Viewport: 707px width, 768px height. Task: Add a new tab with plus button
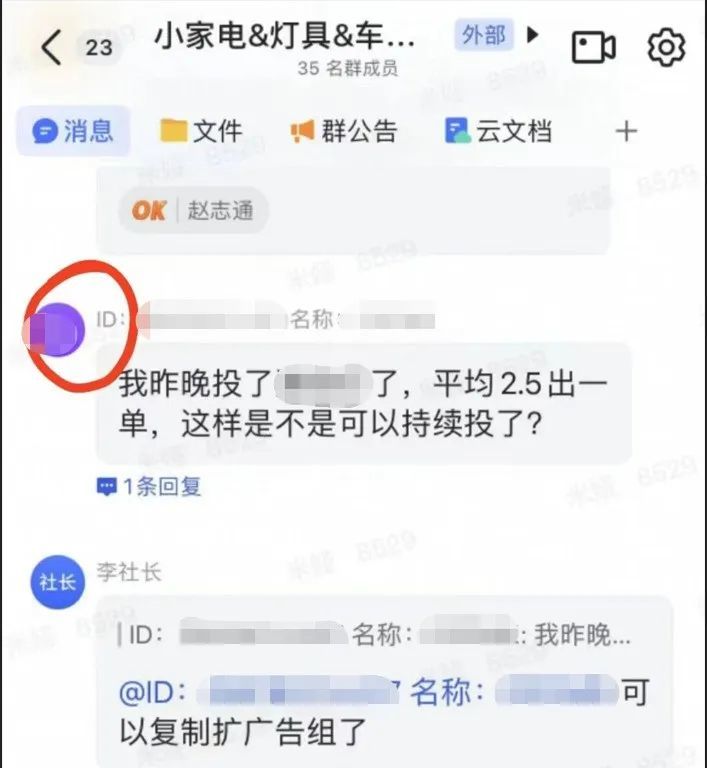pos(626,131)
